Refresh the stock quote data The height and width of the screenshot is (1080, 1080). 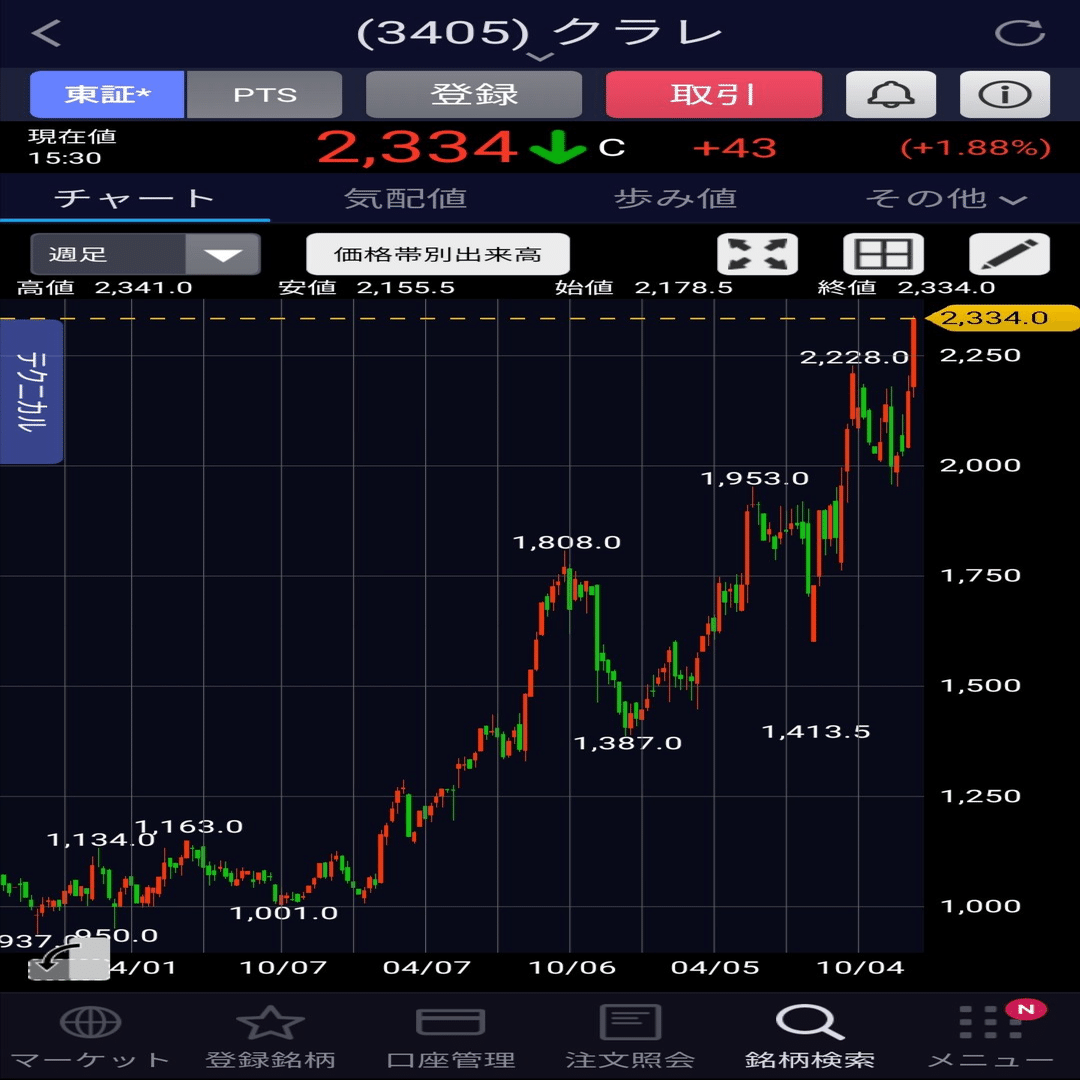(1019, 32)
